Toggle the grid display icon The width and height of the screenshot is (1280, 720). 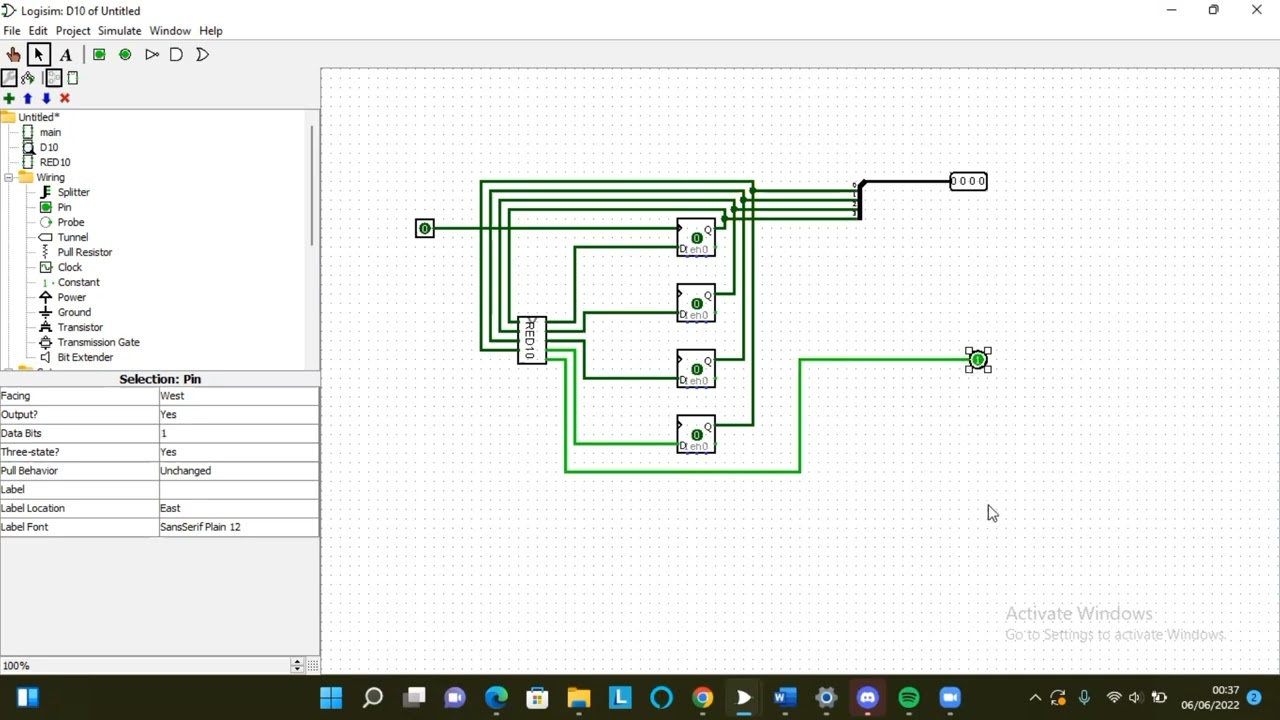313,665
